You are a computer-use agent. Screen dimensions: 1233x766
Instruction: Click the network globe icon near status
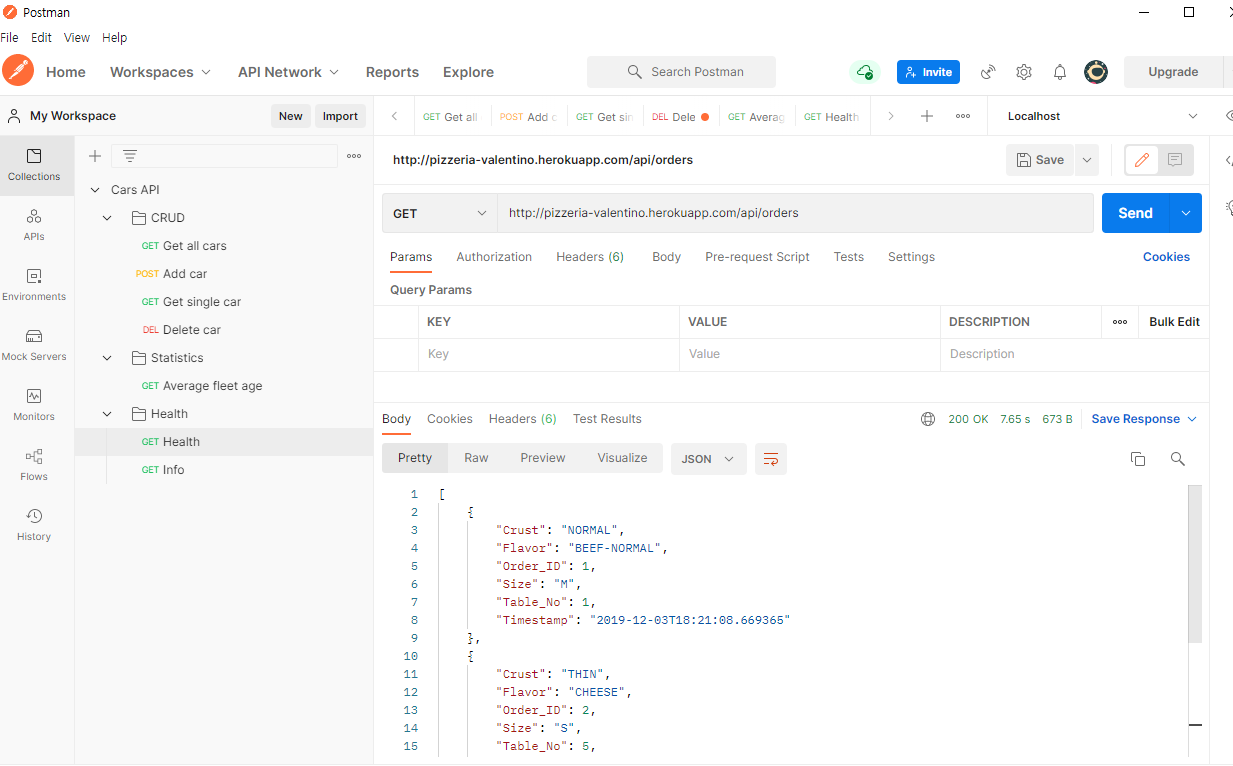coord(928,419)
